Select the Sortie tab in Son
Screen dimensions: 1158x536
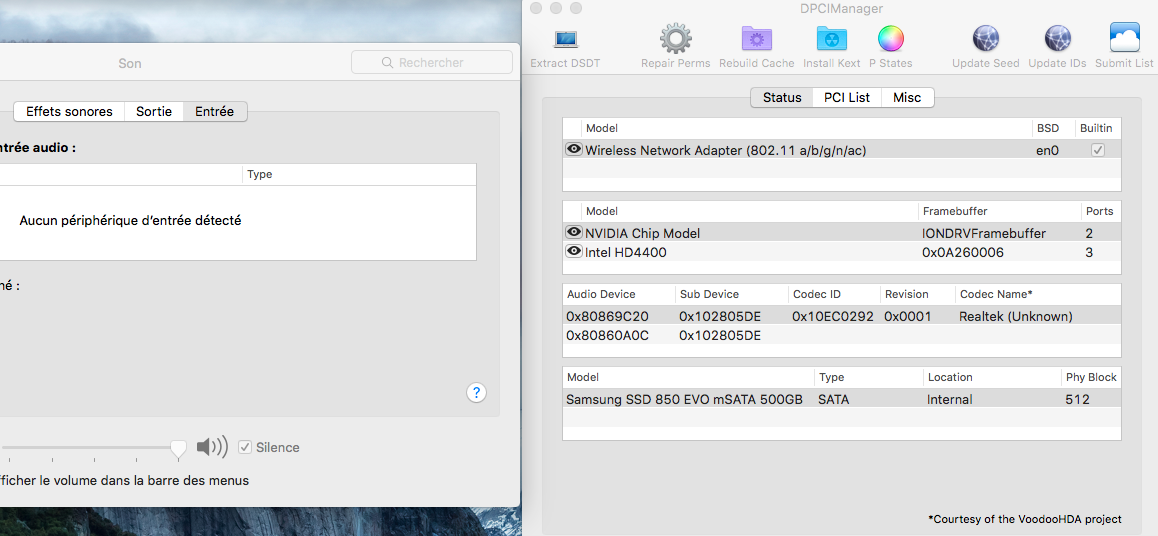point(154,111)
